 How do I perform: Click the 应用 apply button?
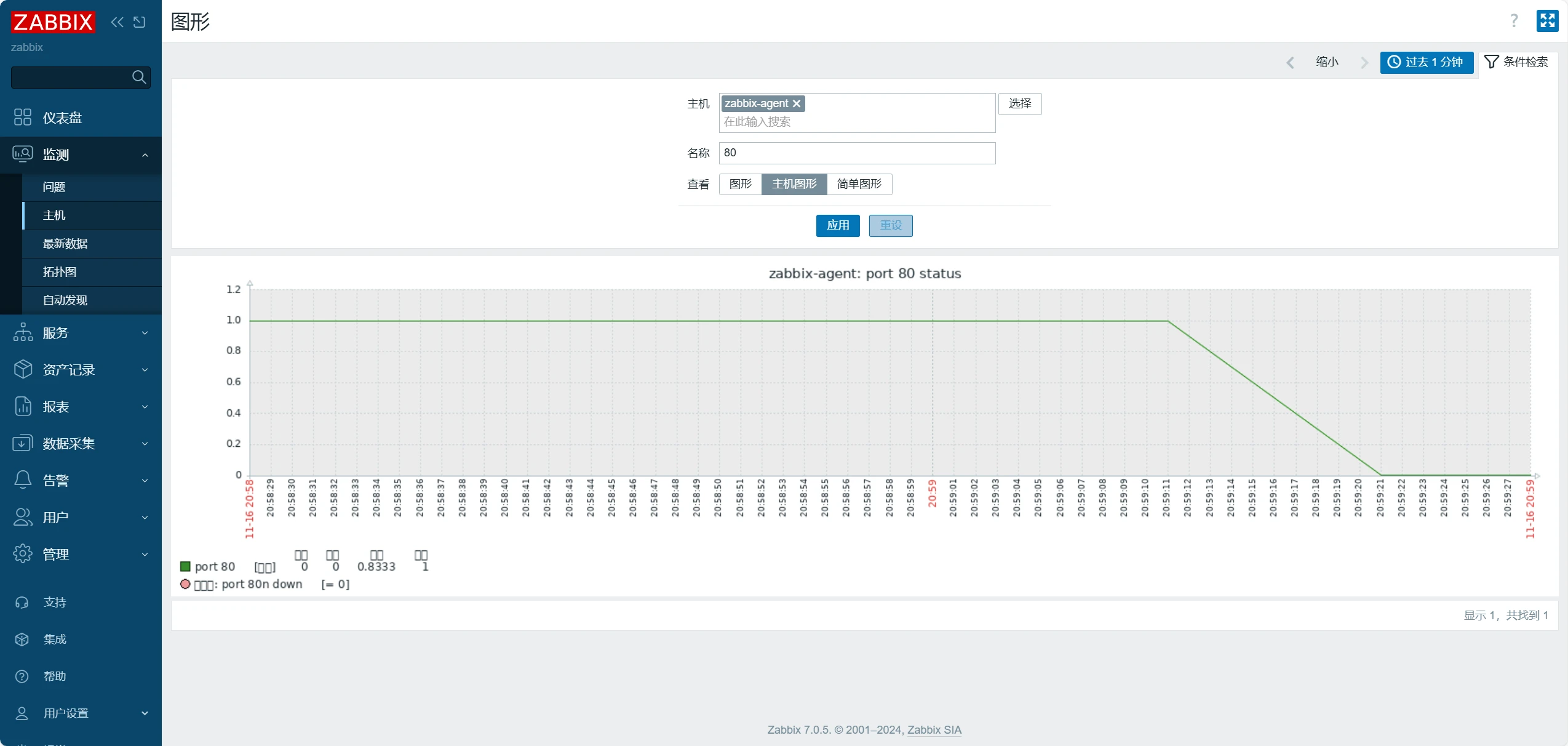tap(837, 225)
